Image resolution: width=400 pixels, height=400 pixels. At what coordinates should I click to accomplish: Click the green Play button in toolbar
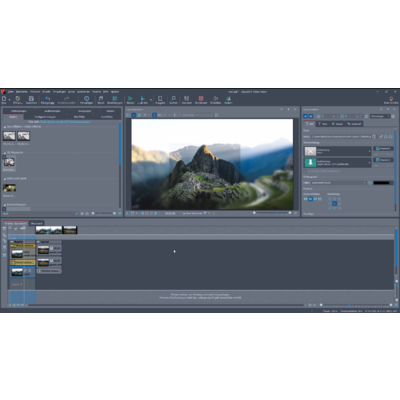click(x=130, y=98)
